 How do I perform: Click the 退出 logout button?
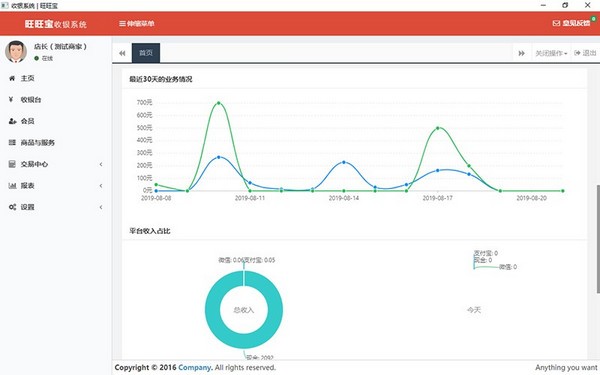585,53
